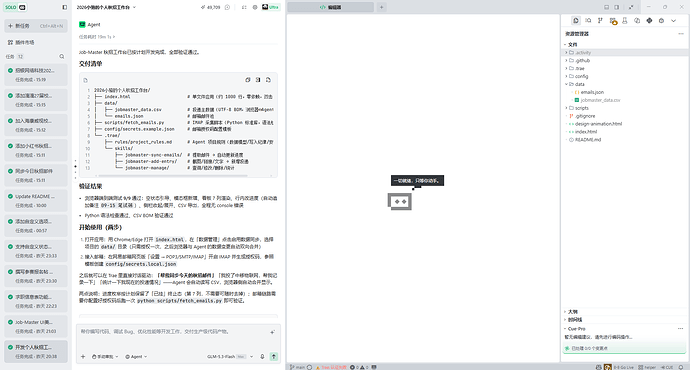Collapse the 文件 files section
This screenshot has width=690, height=370.
tap(571, 44)
